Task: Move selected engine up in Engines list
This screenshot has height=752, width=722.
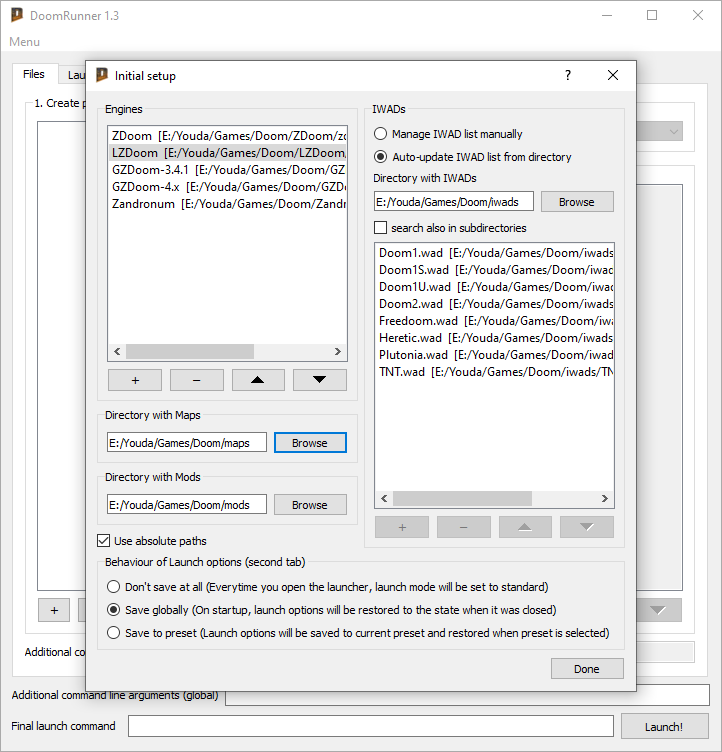Action: pyautogui.click(x=258, y=380)
